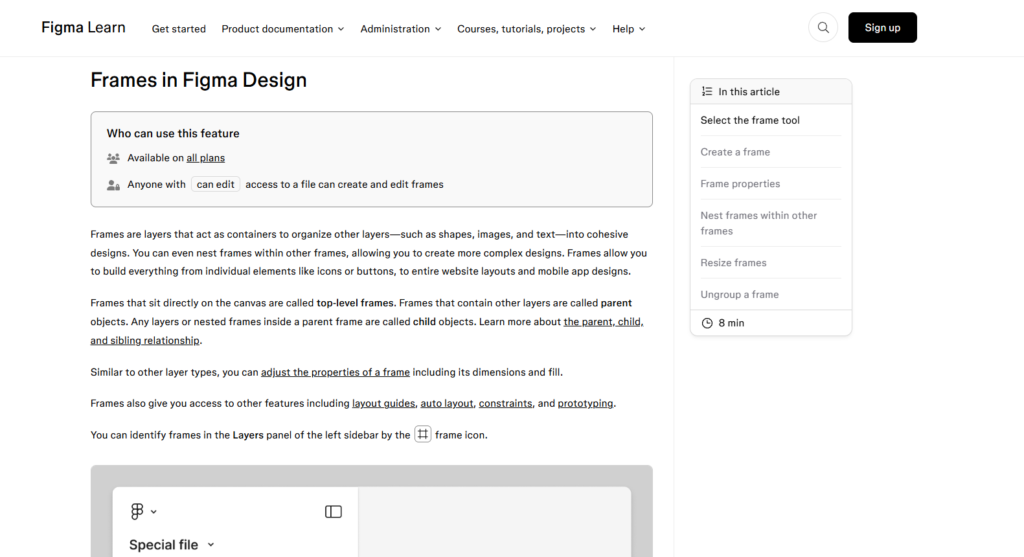The width and height of the screenshot is (1024, 557).
Task: Follow the parent, child, and sibling relationship link
Action: 603,322
